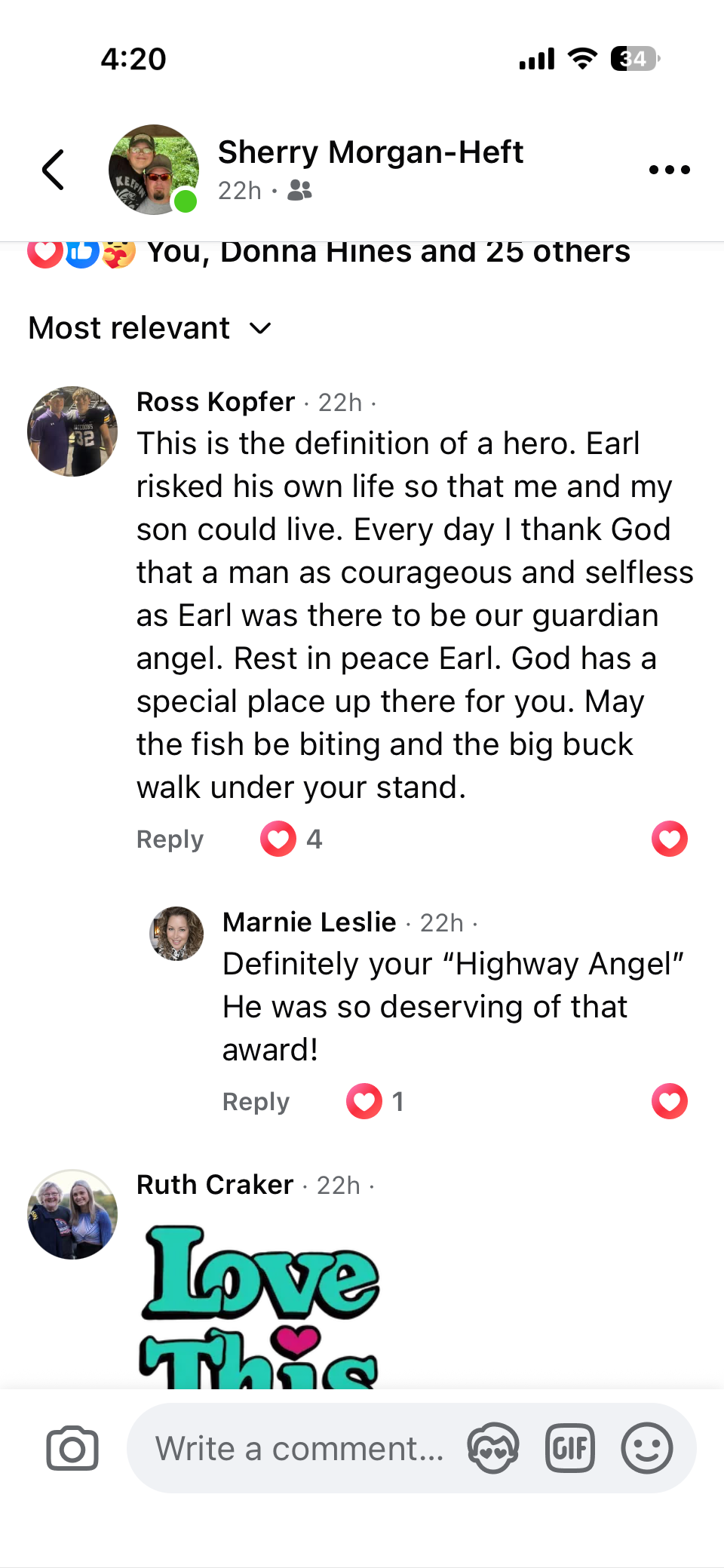Reply to Marnie Leslie's comment
Viewport: 724px width, 1568px height.
(x=256, y=1102)
